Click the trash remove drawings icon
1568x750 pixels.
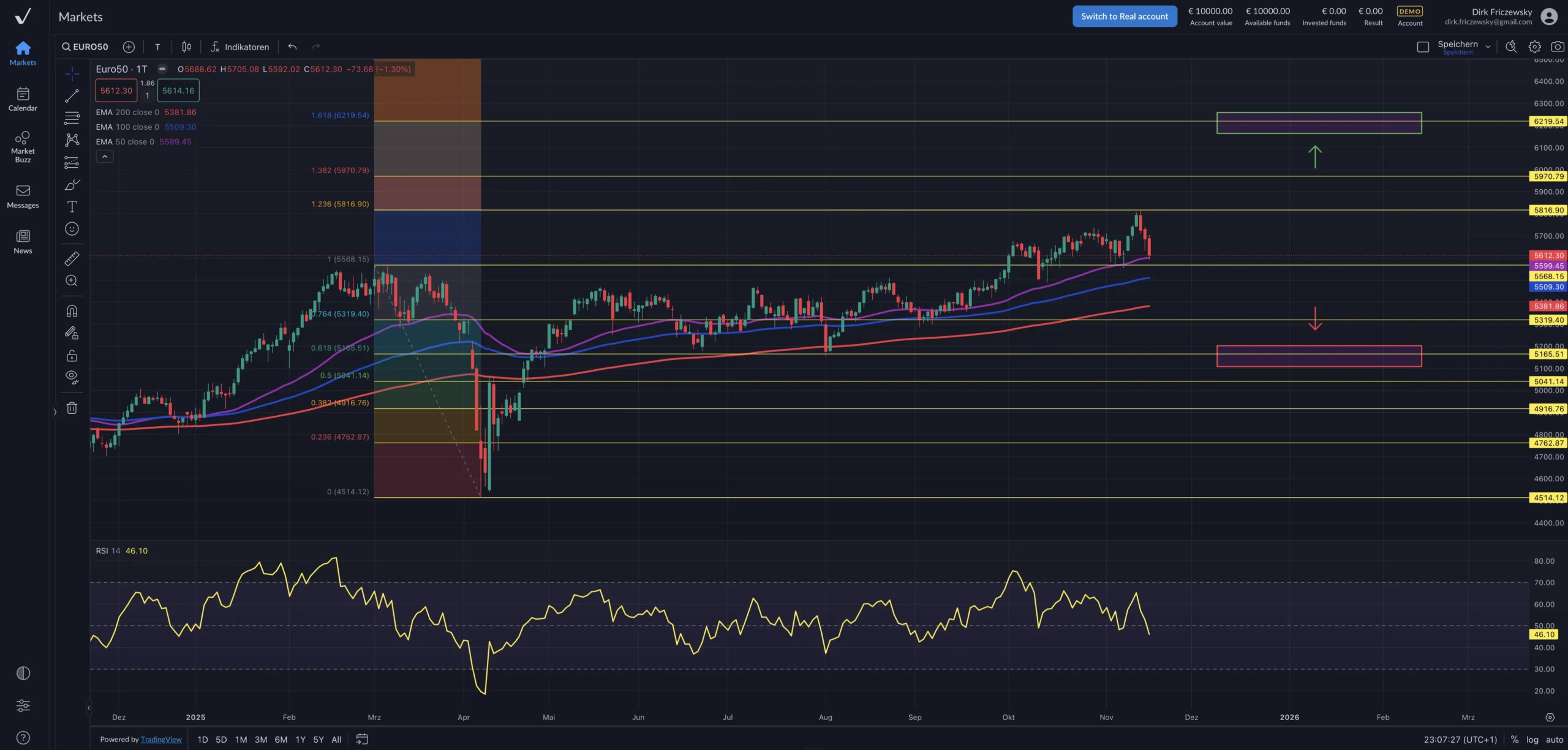coord(72,408)
